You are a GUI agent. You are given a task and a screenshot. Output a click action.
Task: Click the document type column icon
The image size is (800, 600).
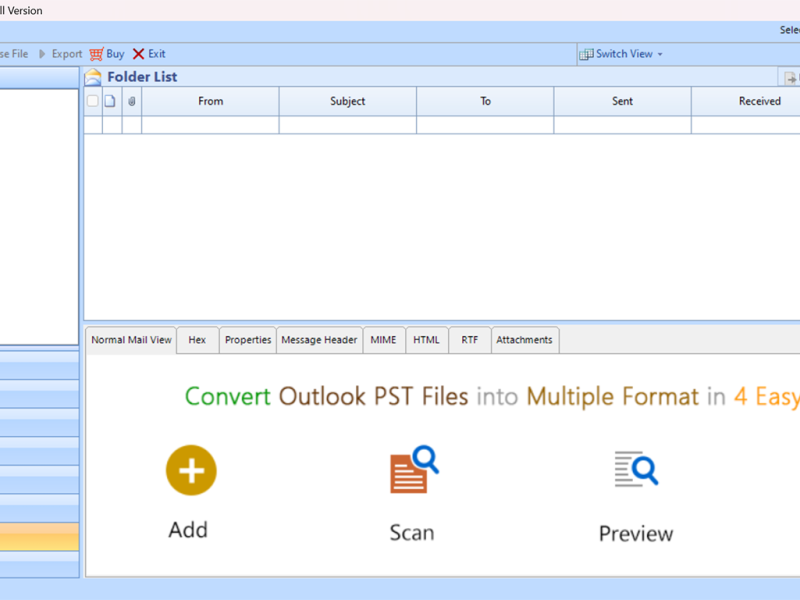pyautogui.click(x=110, y=101)
